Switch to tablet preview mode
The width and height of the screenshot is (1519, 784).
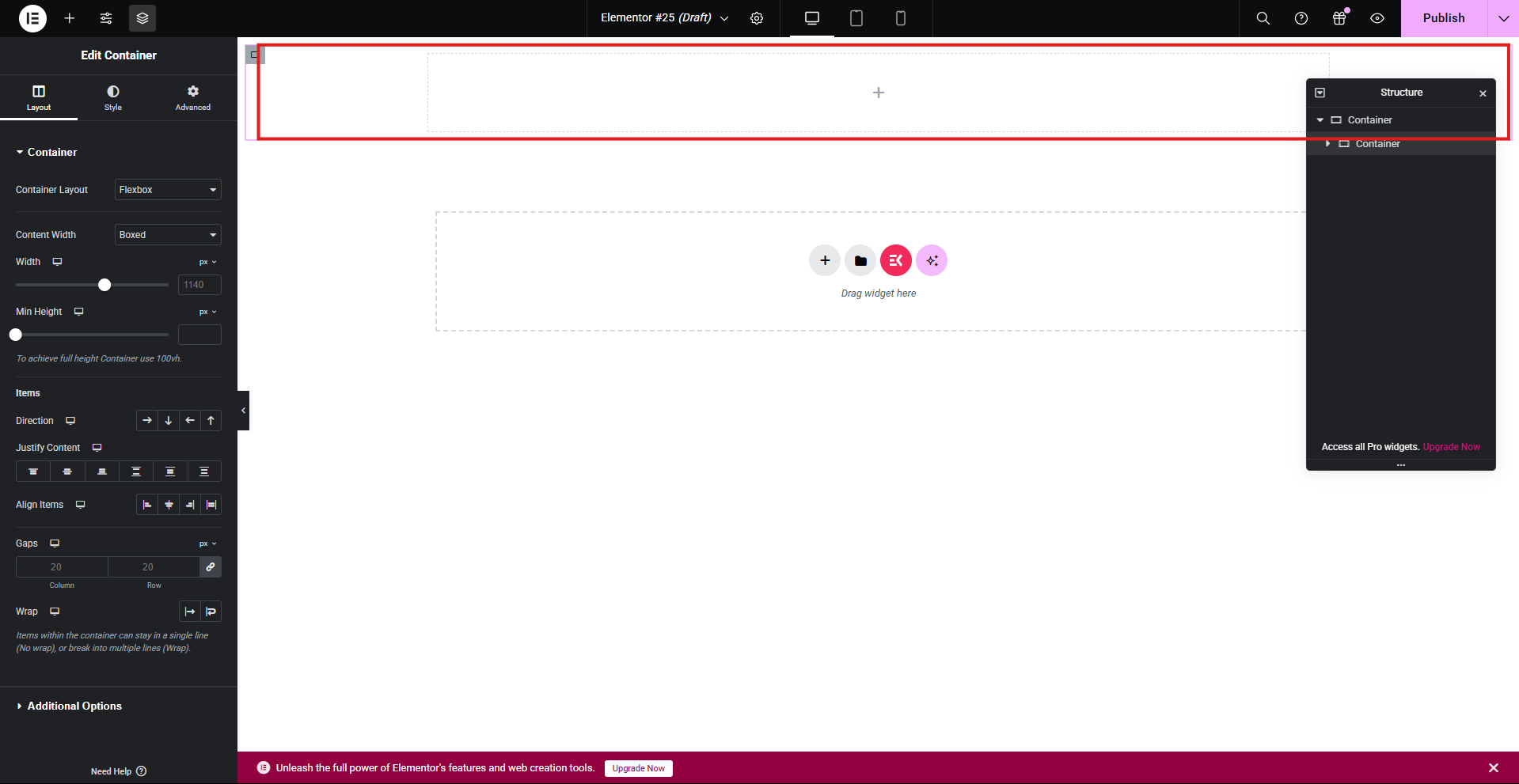coord(856,18)
